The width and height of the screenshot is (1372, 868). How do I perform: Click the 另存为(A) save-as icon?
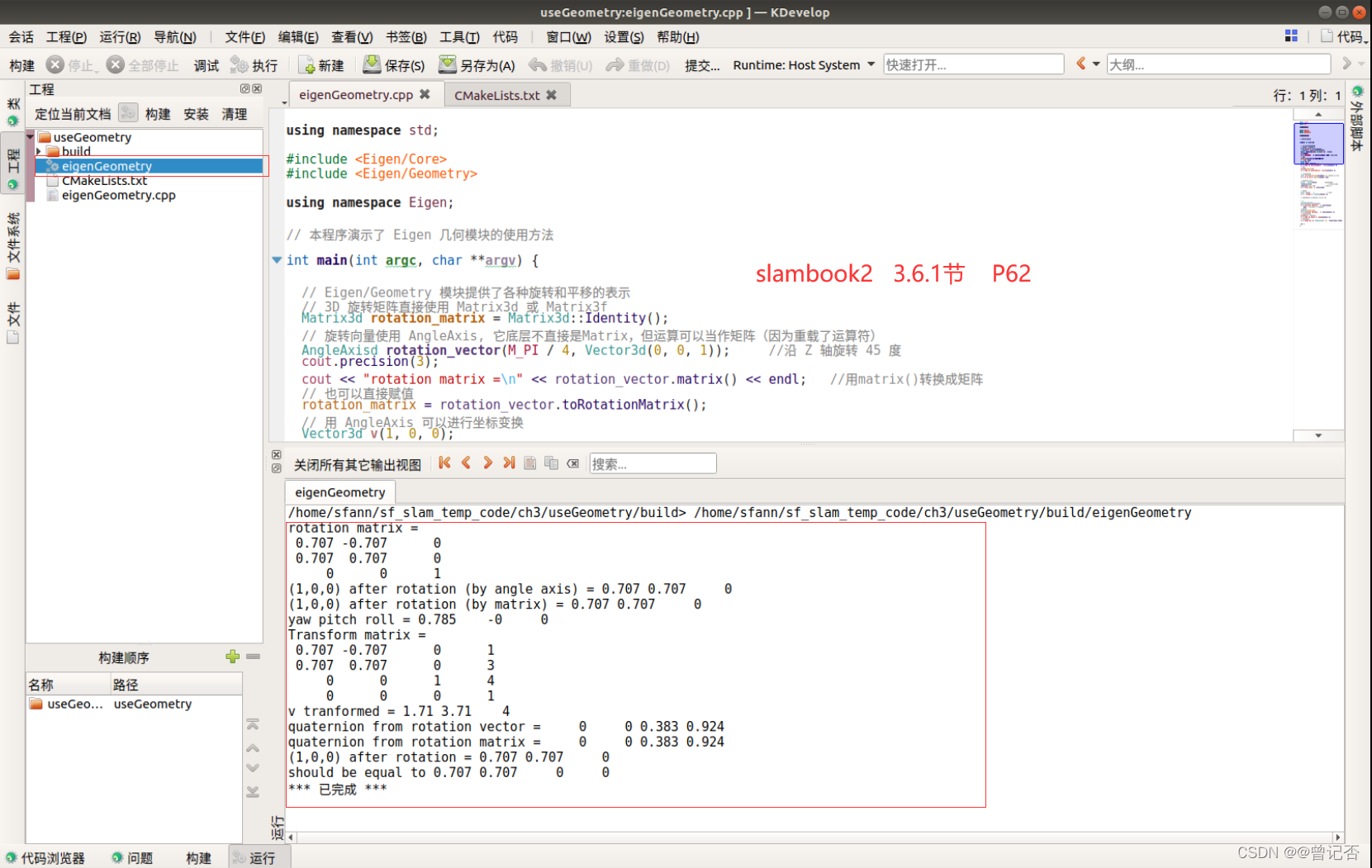click(448, 64)
